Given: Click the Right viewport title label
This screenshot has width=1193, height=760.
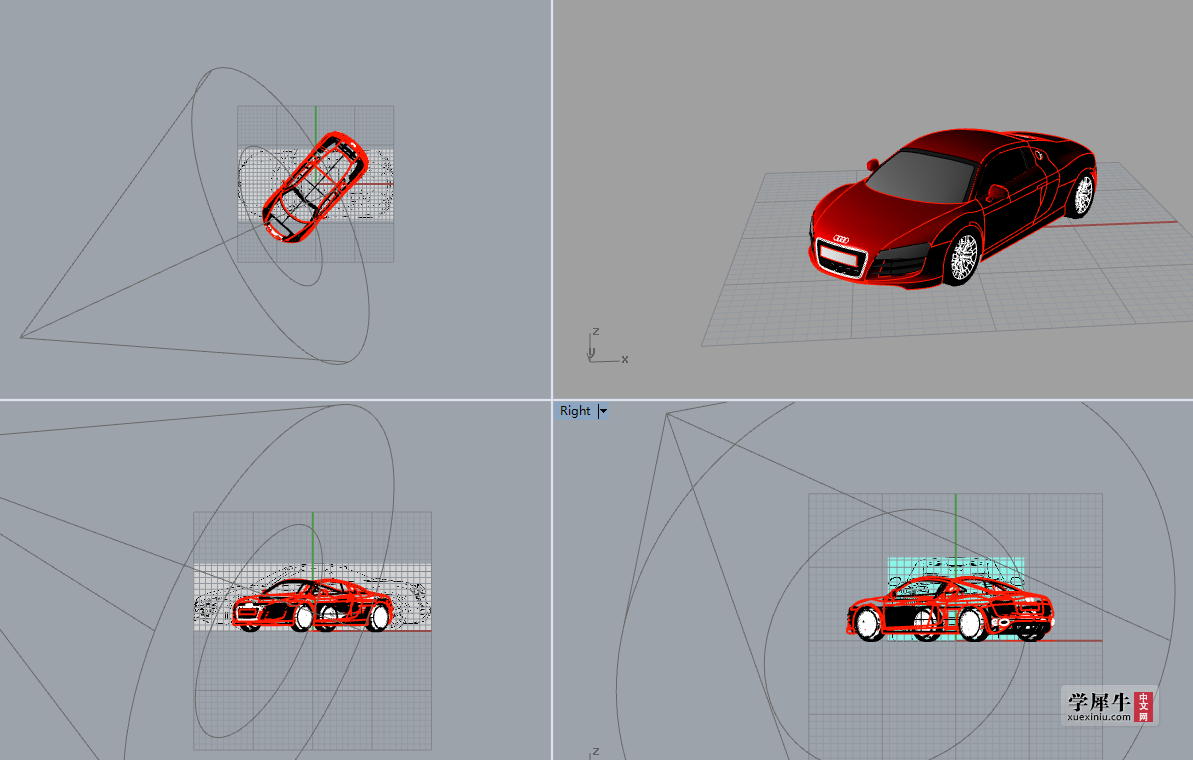Looking at the screenshot, I should tap(574, 411).
